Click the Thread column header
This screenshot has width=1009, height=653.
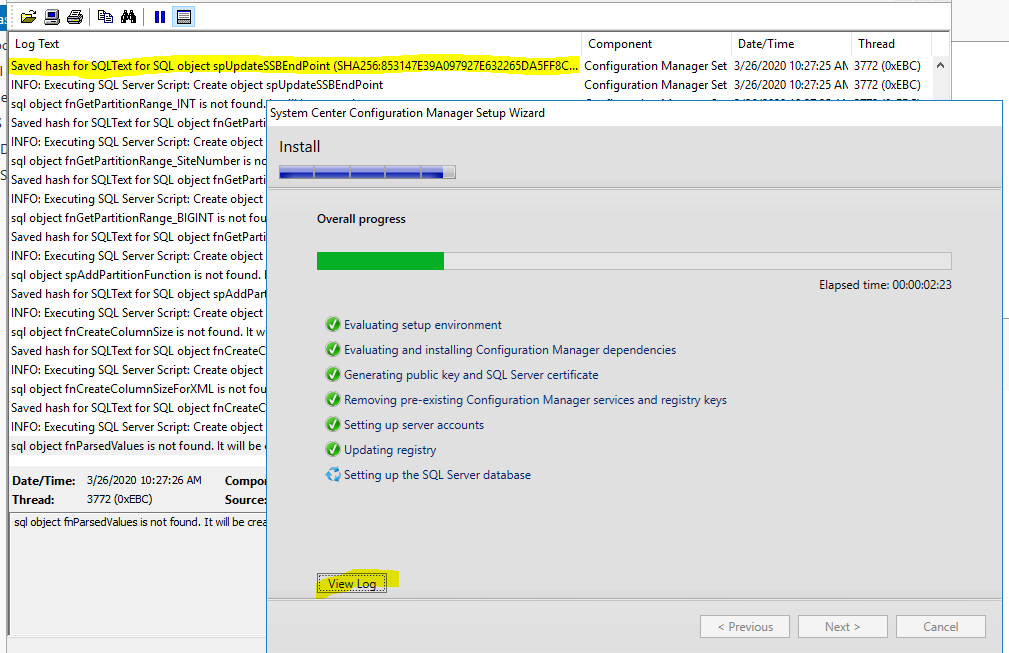891,44
